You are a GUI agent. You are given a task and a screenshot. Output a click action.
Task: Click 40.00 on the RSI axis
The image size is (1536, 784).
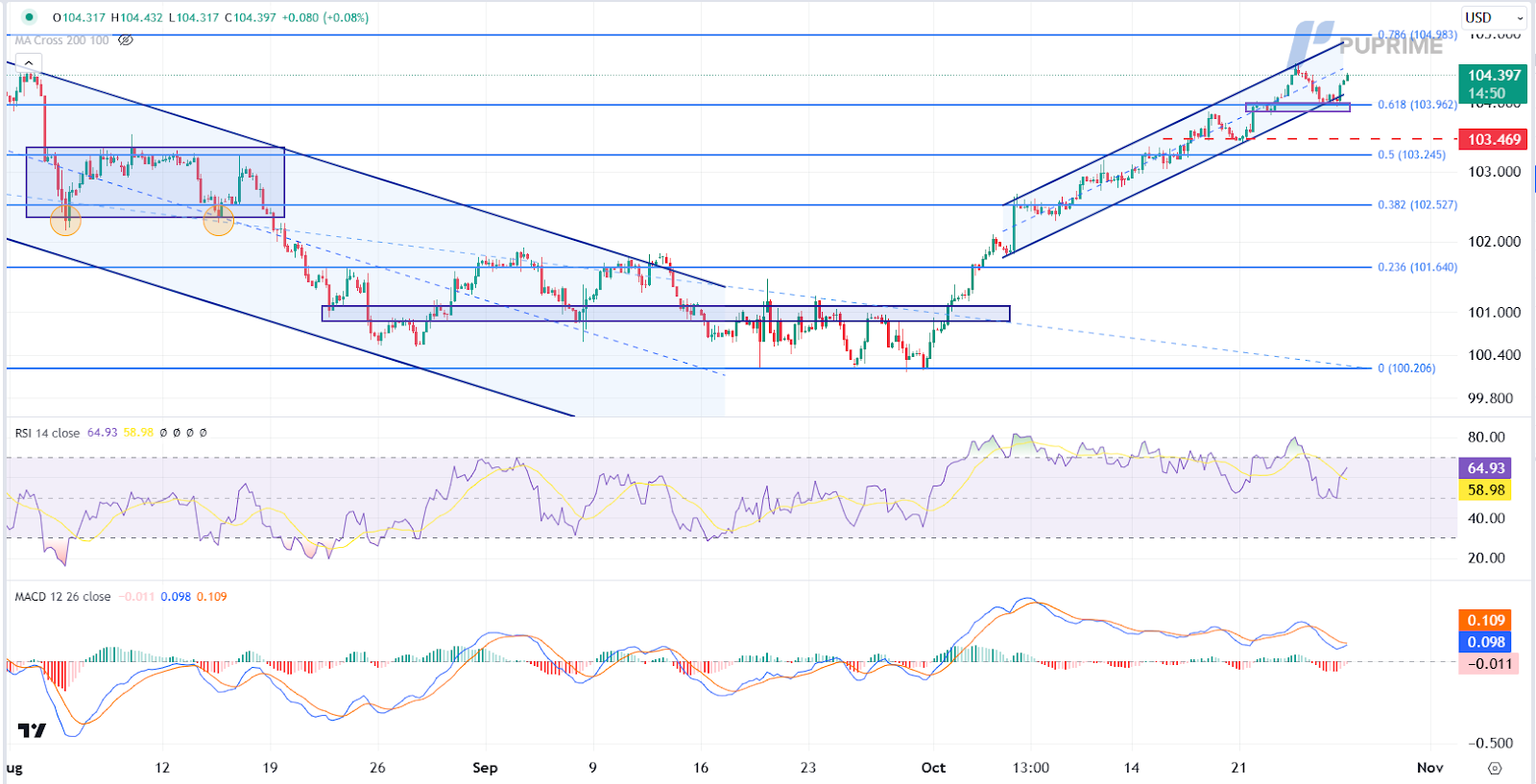1487,518
